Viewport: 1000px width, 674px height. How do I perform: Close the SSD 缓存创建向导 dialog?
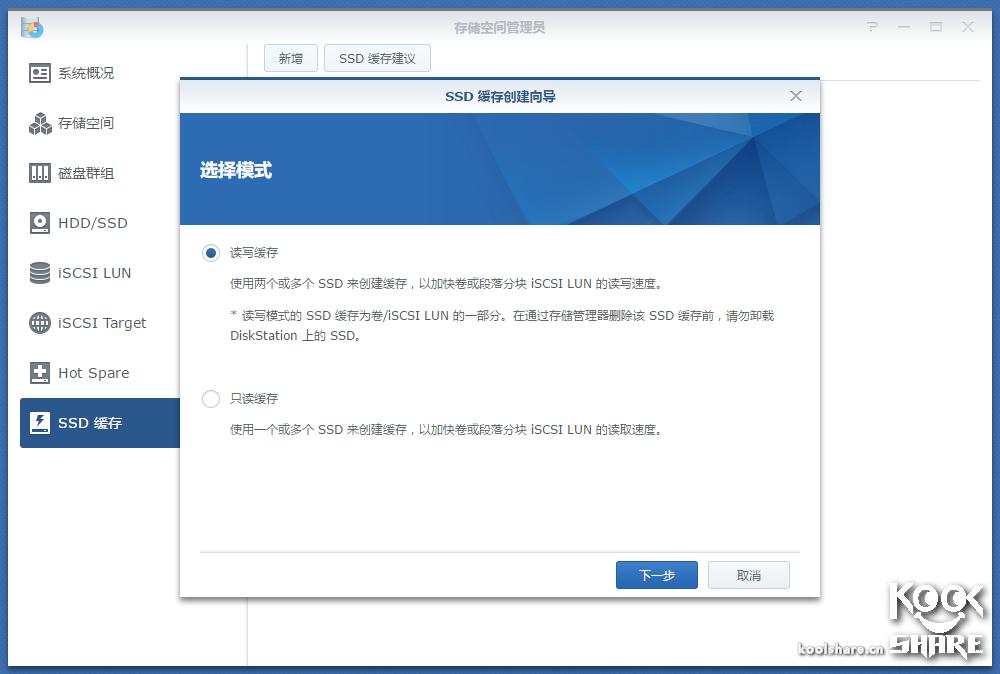[x=796, y=96]
